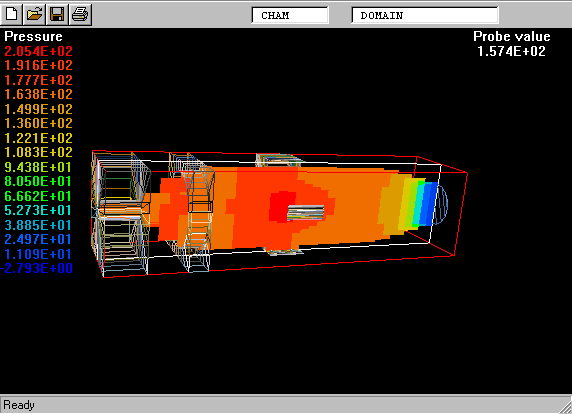Image resolution: width=572 pixels, height=414 pixels.
Task: Click the probe reading 1.574E+02
Action: pos(511,51)
